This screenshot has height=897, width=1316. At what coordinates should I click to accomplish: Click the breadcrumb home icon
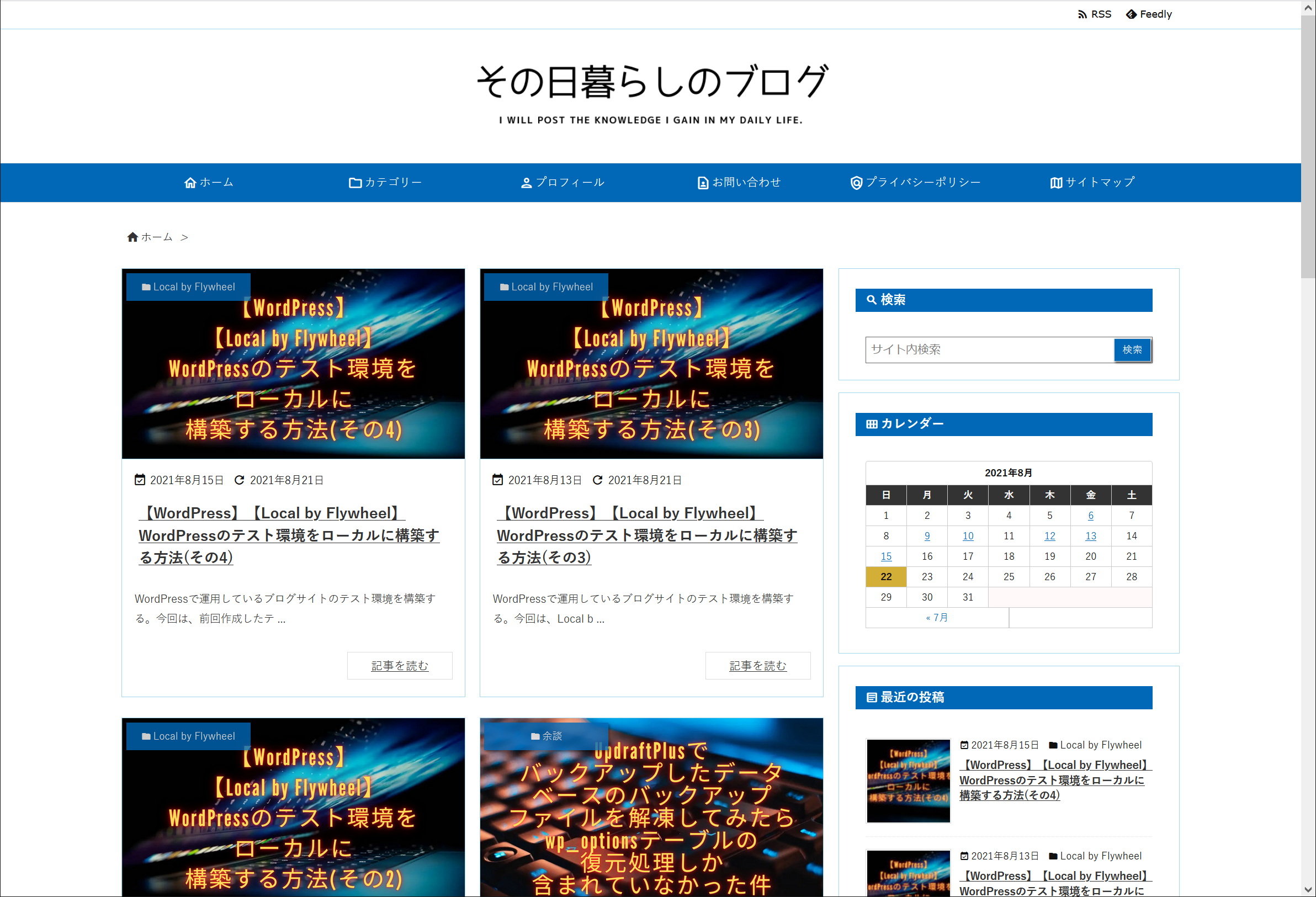(132, 237)
